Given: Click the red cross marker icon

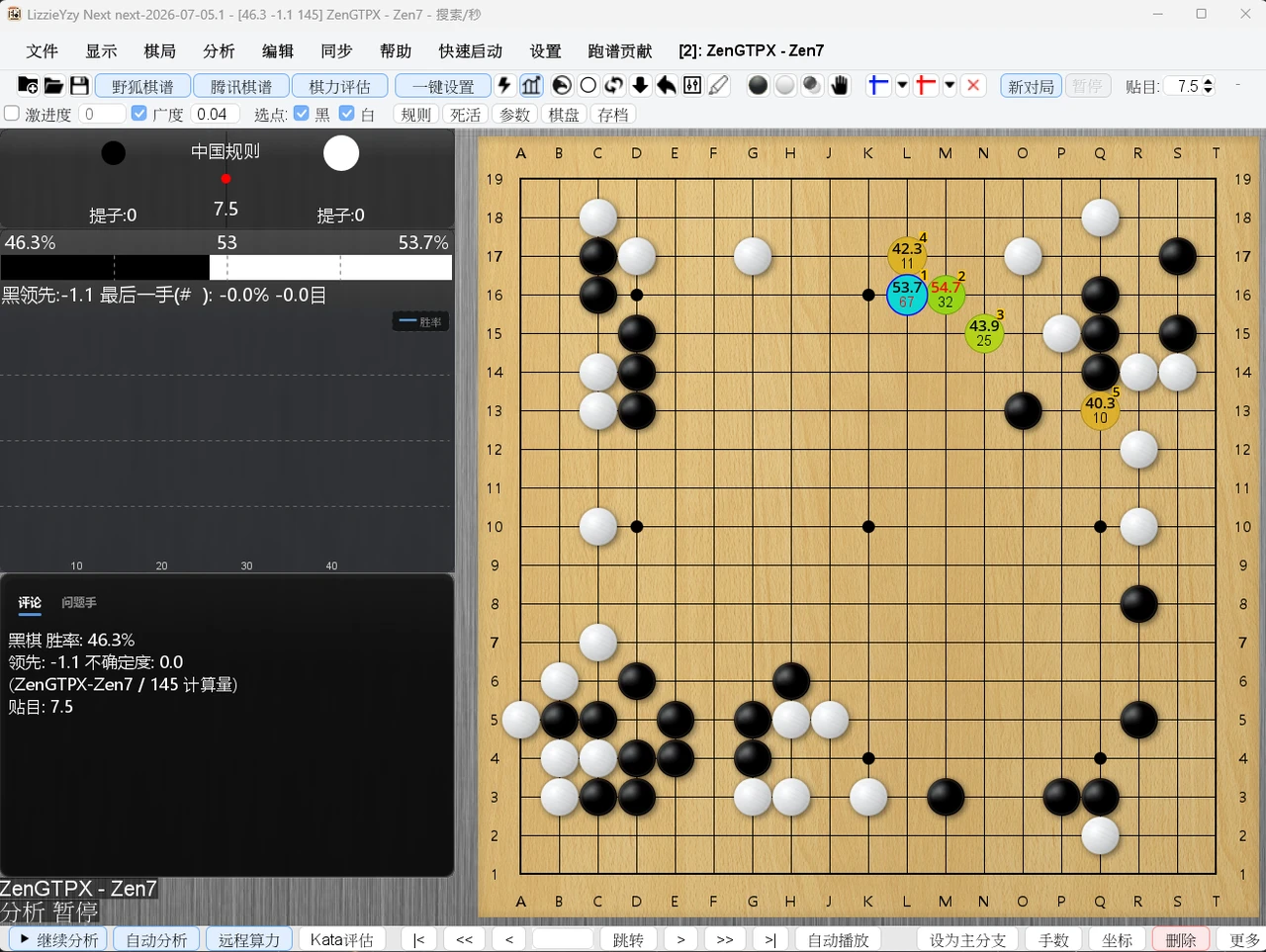Looking at the screenshot, I should click(x=926, y=86).
